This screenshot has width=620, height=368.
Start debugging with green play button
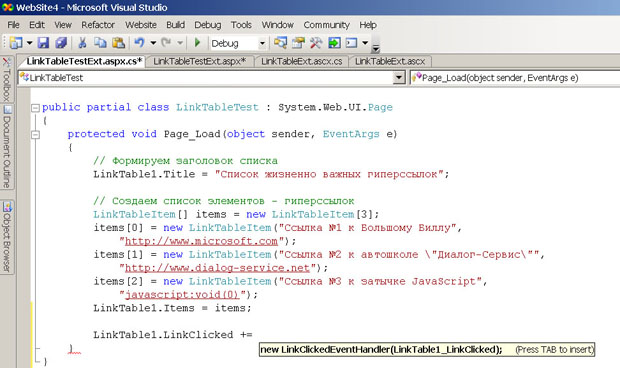click(198, 43)
